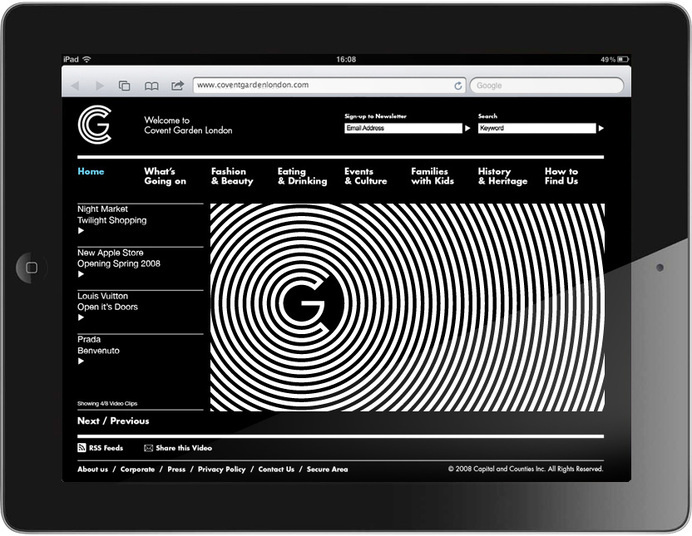Reload the page with refresh icon
The width and height of the screenshot is (692, 536).
tap(458, 86)
